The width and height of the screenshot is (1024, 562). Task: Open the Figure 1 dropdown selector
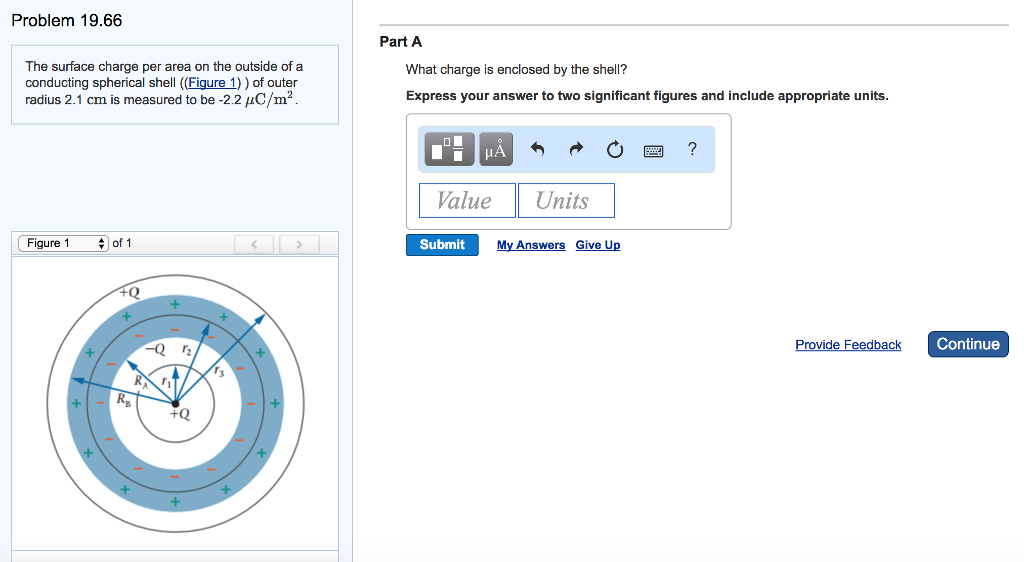click(x=63, y=243)
